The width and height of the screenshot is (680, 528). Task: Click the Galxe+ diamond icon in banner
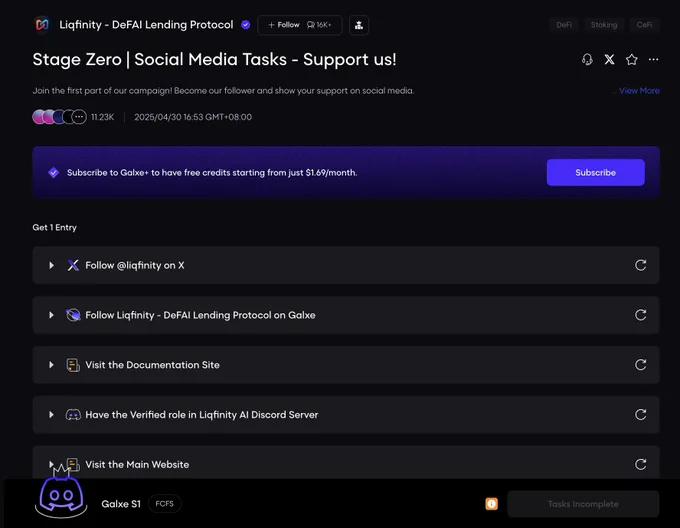(53, 173)
